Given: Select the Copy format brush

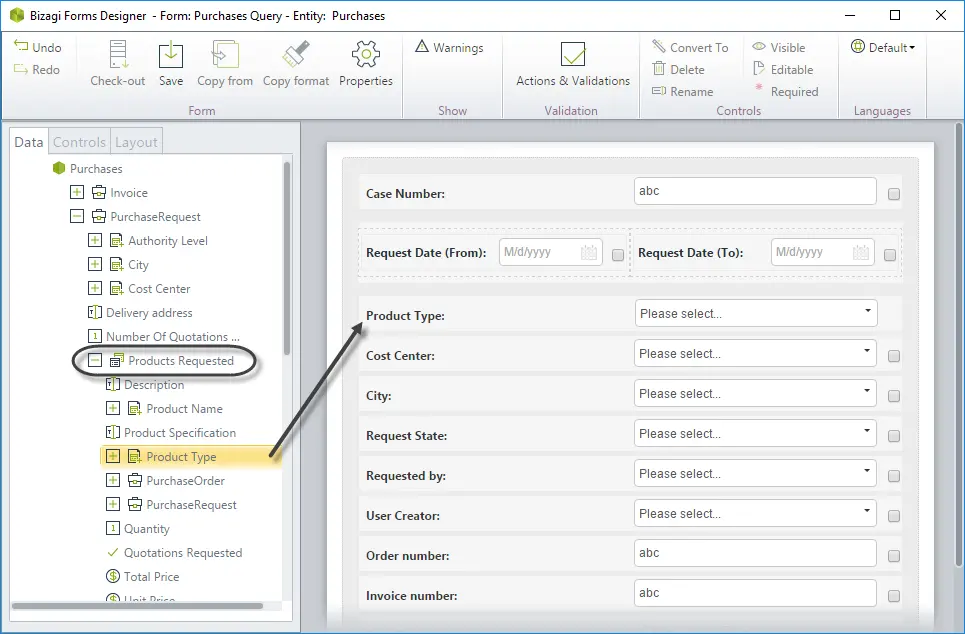Looking at the screenshot, I should click(x=295, y=54).
